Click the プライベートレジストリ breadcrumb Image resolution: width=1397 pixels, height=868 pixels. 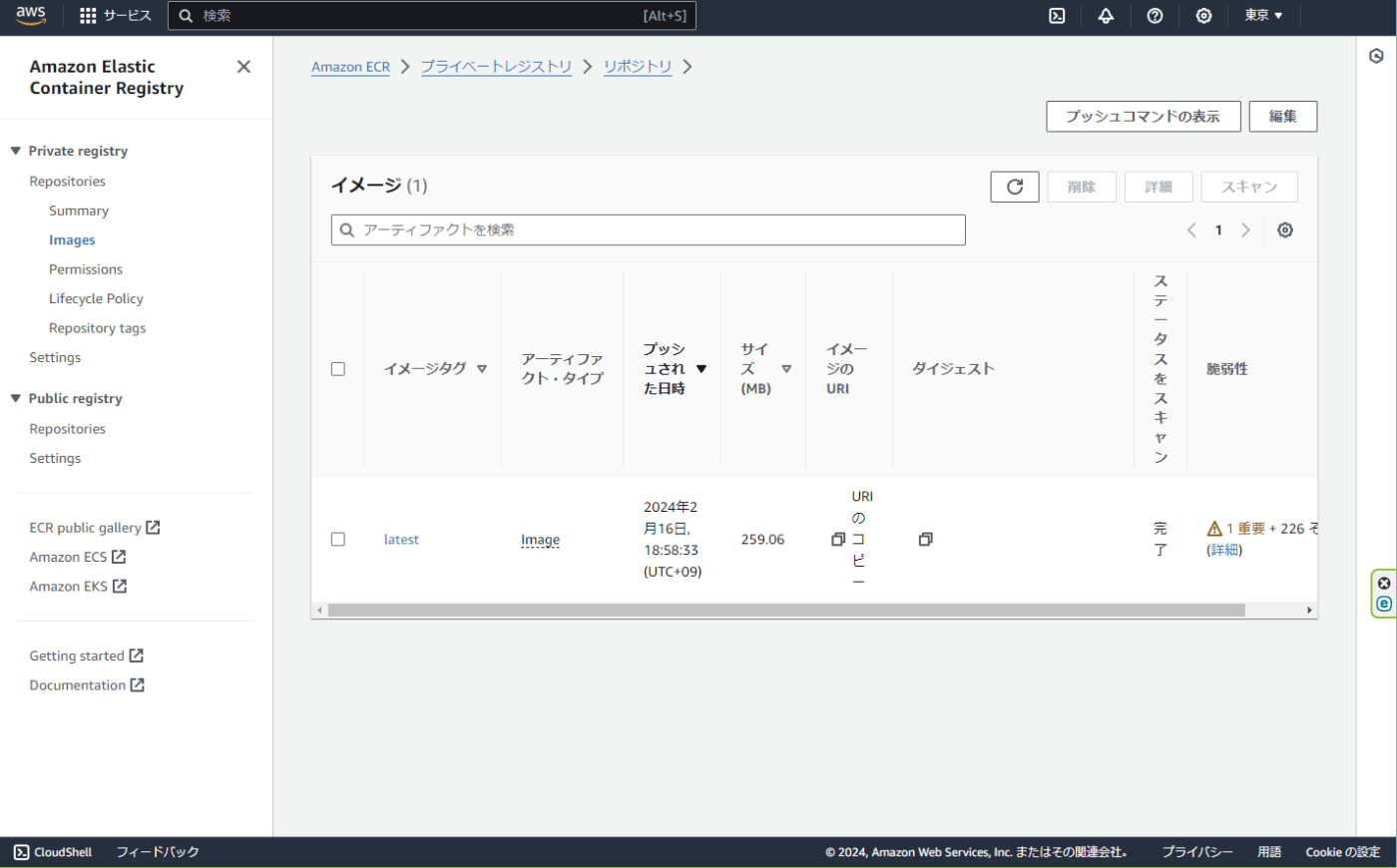[496, 67]
